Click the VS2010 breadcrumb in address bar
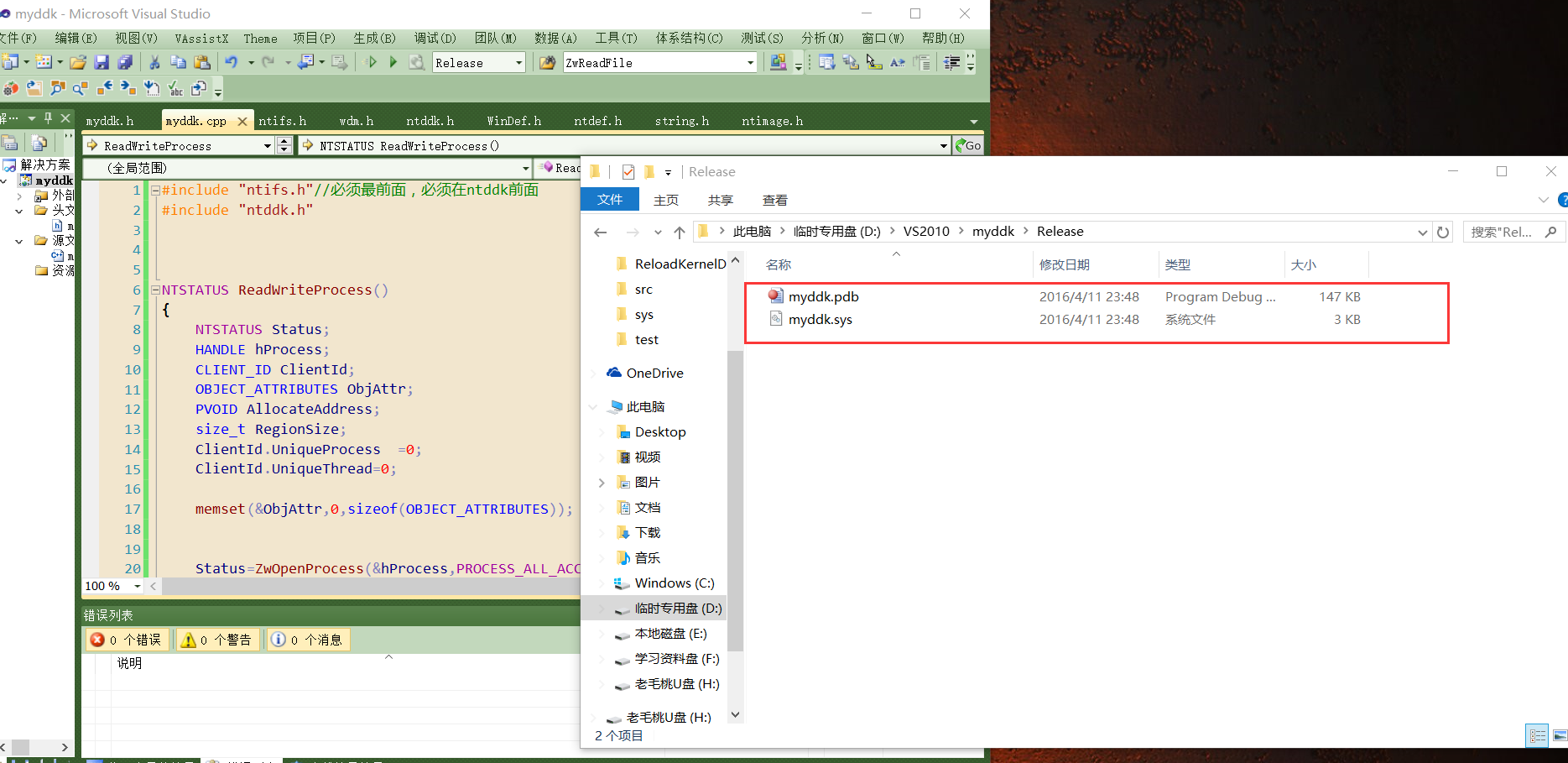Screen dimensions: 1568x763 [x=926, y=232]
